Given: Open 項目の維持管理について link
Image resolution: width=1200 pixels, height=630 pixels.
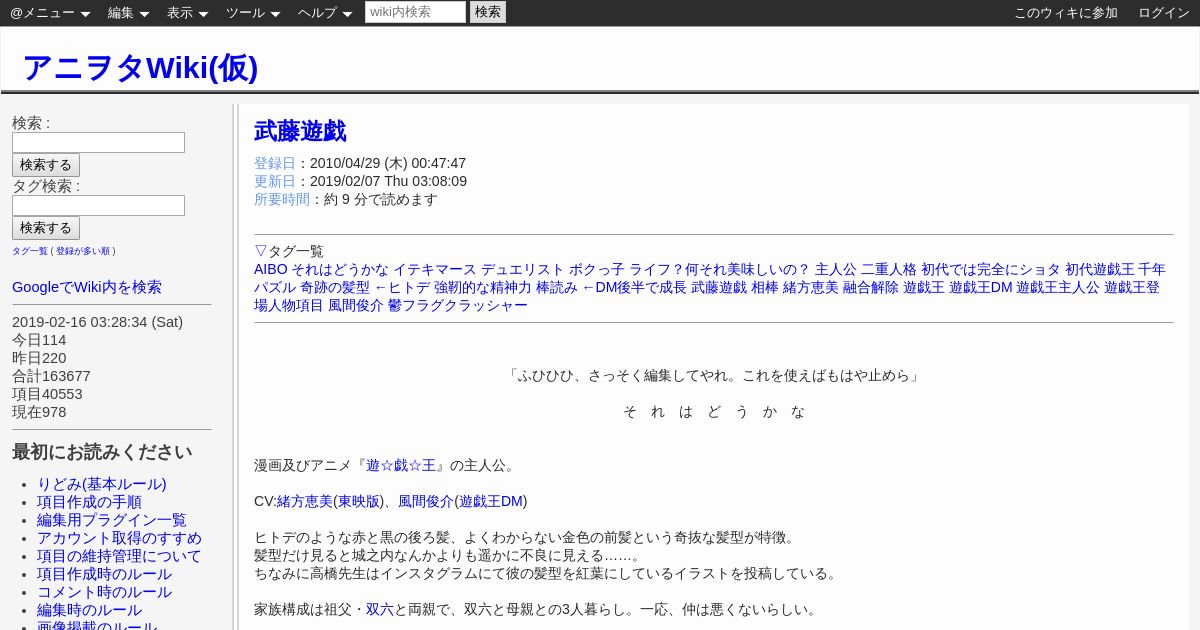Looking at the screenshot, I should click(x=119, y=556).
